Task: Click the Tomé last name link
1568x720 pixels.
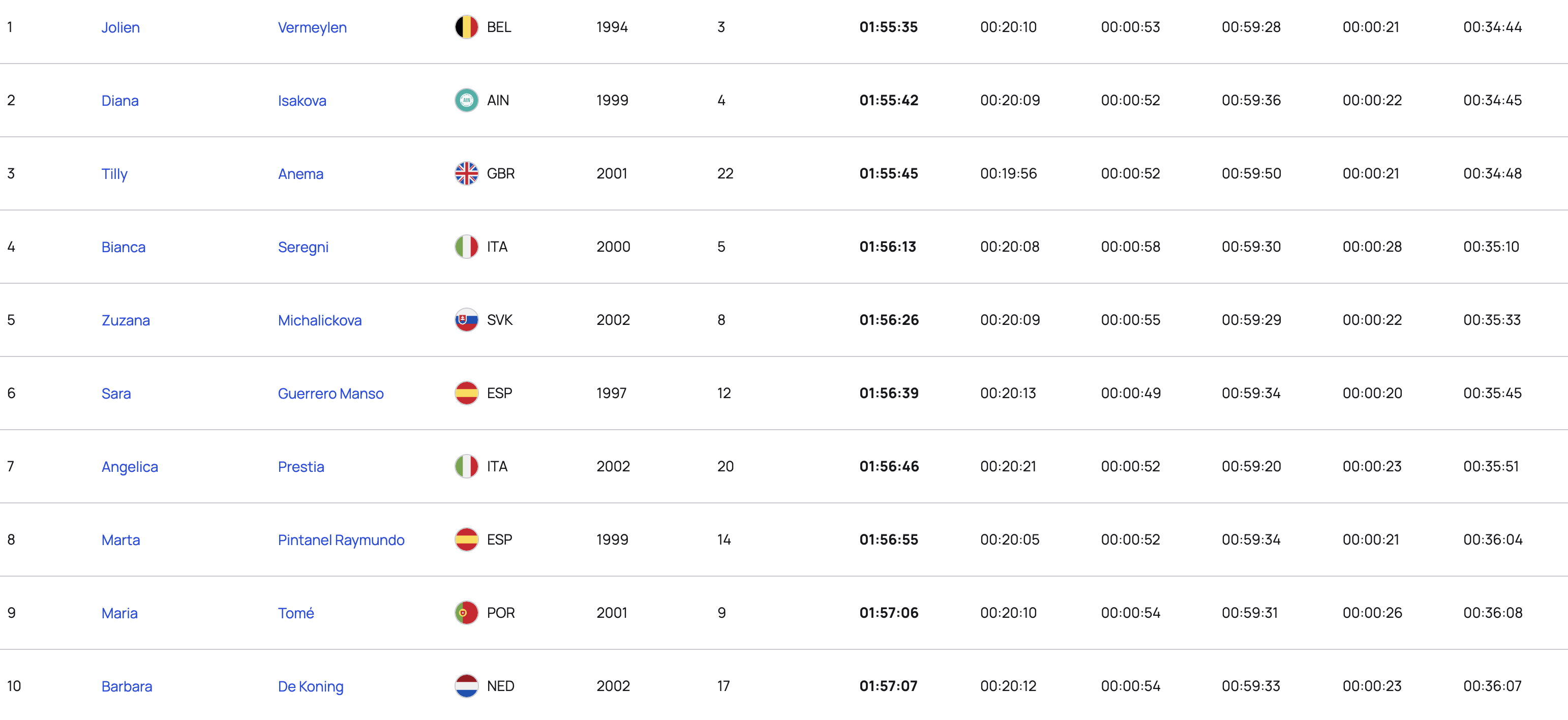Action: 296,613
